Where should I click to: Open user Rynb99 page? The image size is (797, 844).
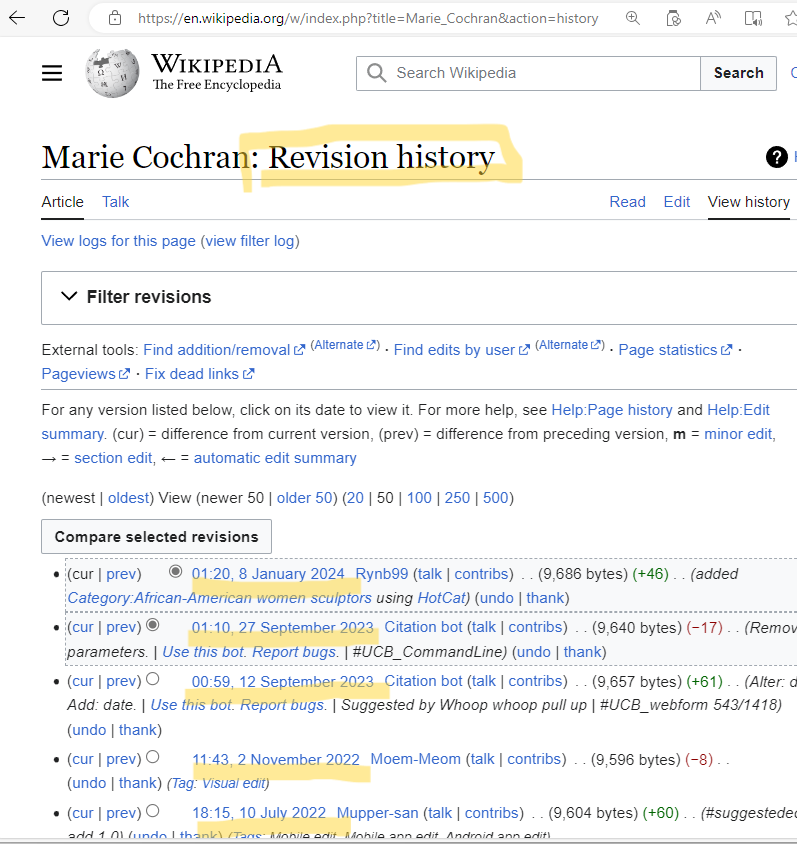coord(382,574)
